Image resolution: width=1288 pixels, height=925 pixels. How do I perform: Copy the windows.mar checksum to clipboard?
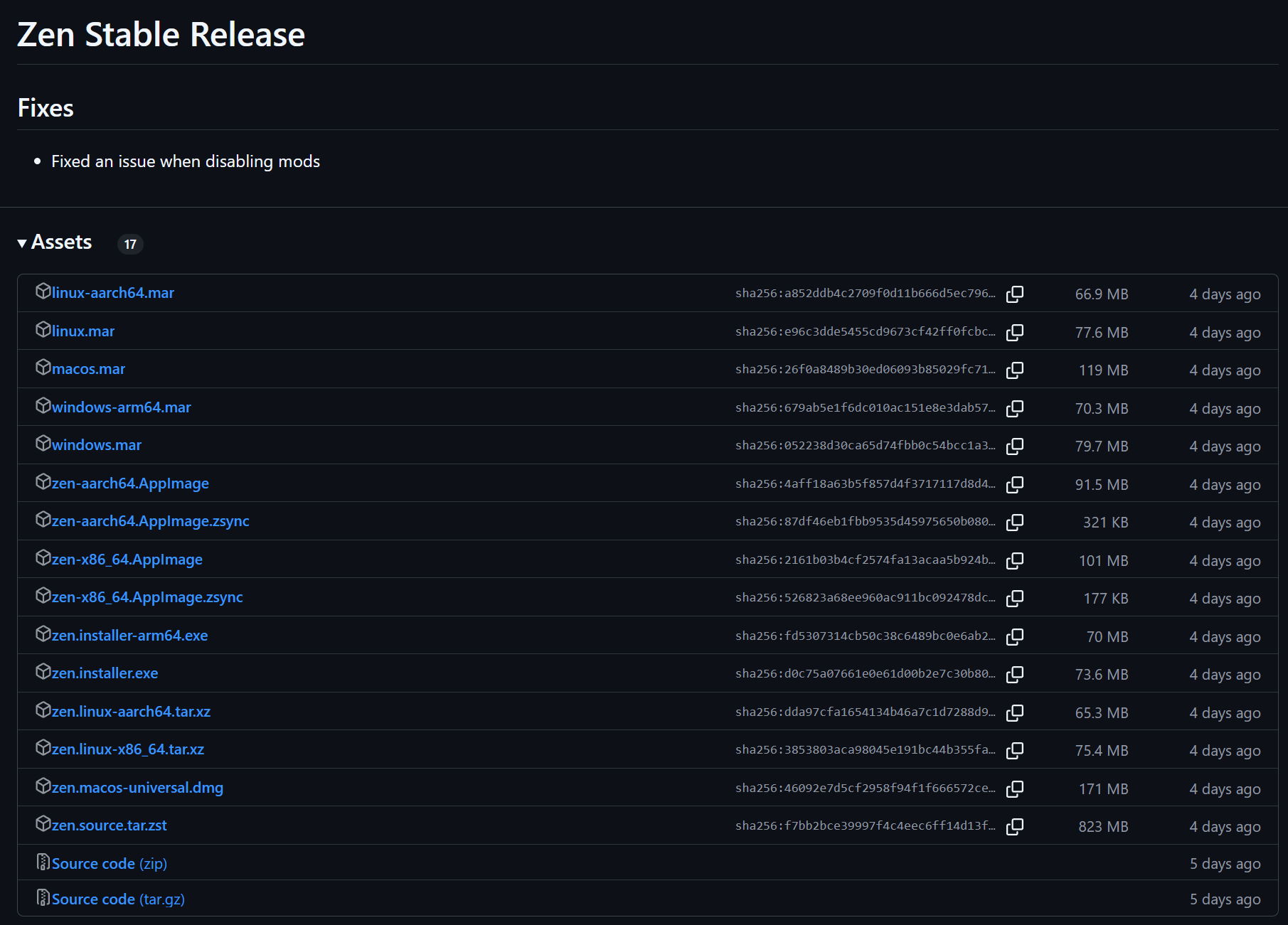pos(1015,446)
